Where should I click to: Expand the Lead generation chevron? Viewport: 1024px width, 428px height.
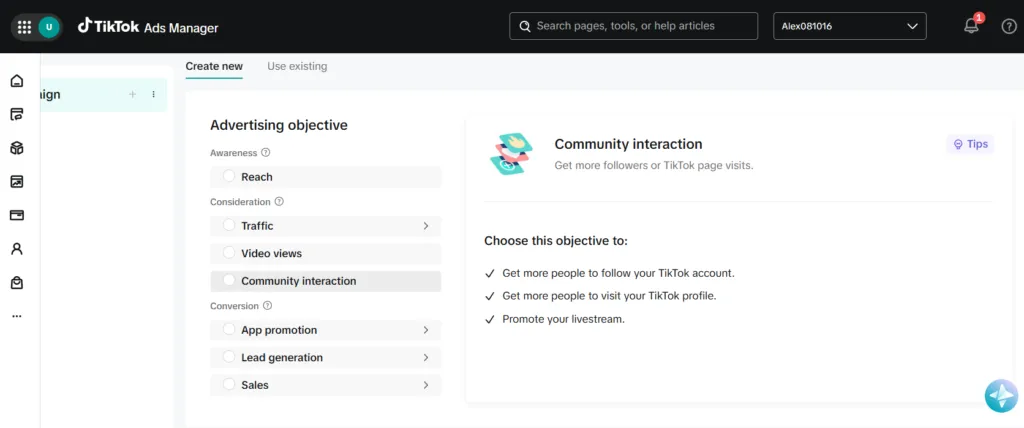click(426, 357)
